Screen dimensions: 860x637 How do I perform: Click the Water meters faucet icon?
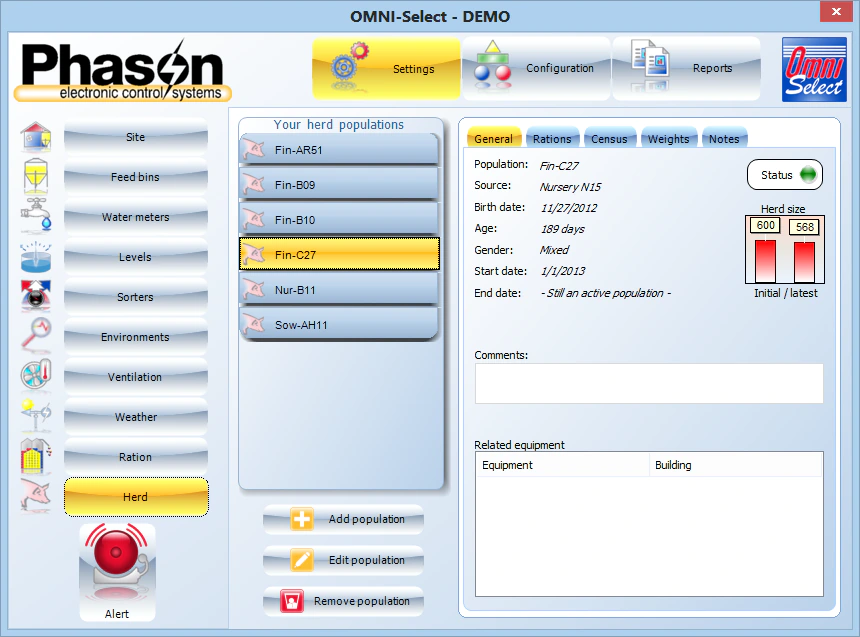coord(36,217)
